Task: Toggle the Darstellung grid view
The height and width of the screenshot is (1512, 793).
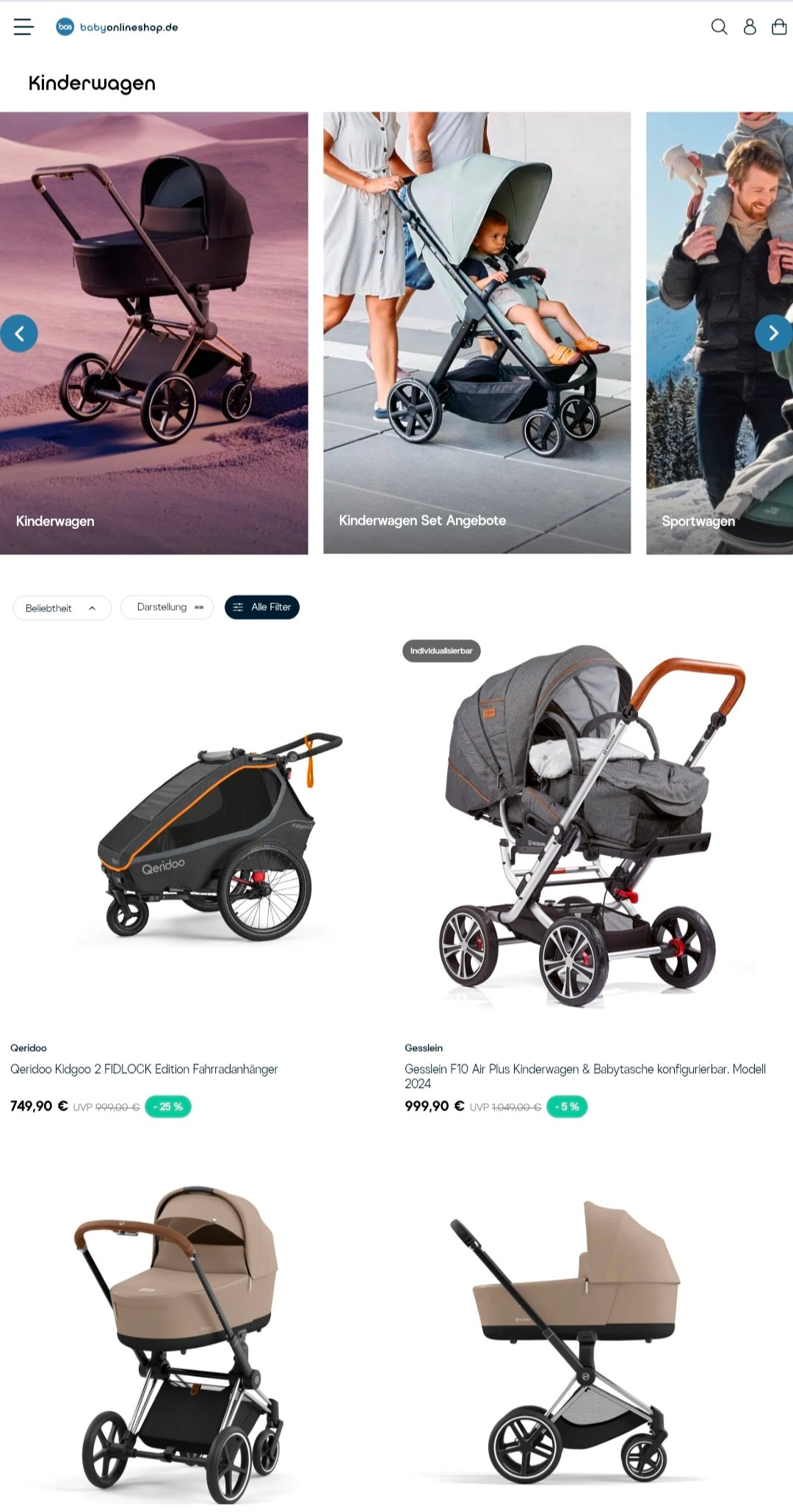Action: coord(167,607)
